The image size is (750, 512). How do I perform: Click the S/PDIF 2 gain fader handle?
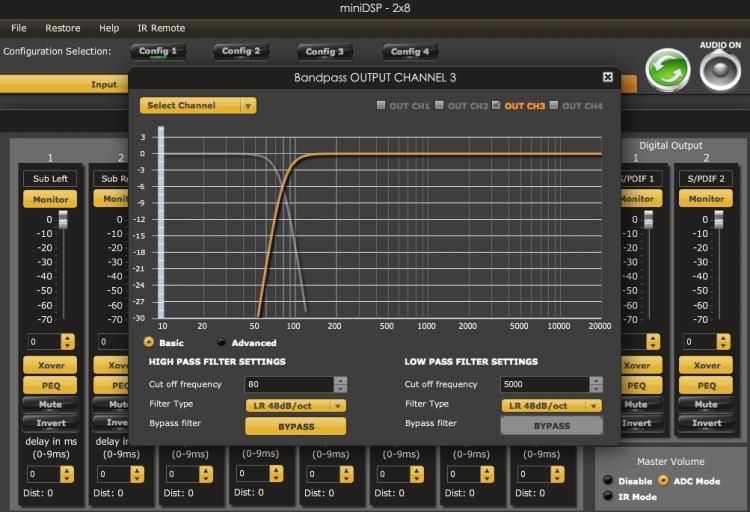718,220
